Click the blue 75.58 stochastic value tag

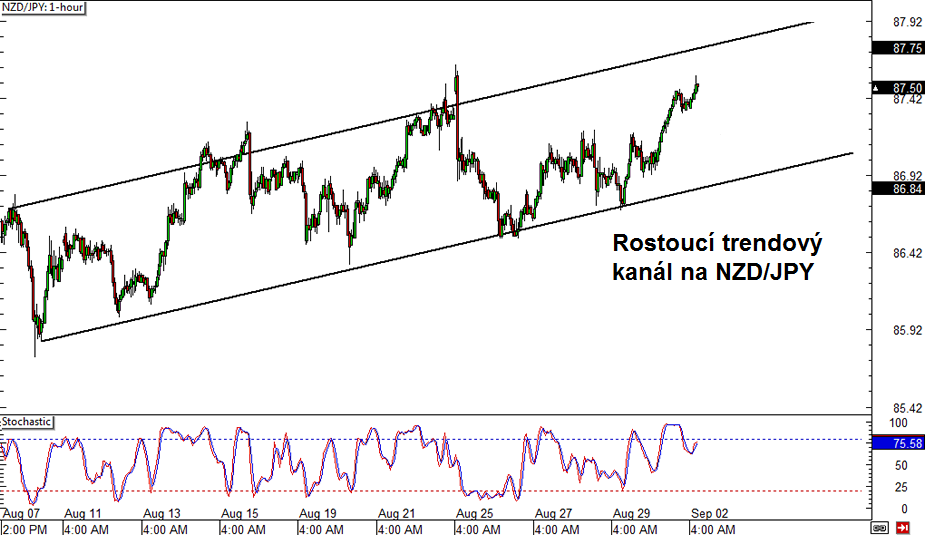[898, 443]
